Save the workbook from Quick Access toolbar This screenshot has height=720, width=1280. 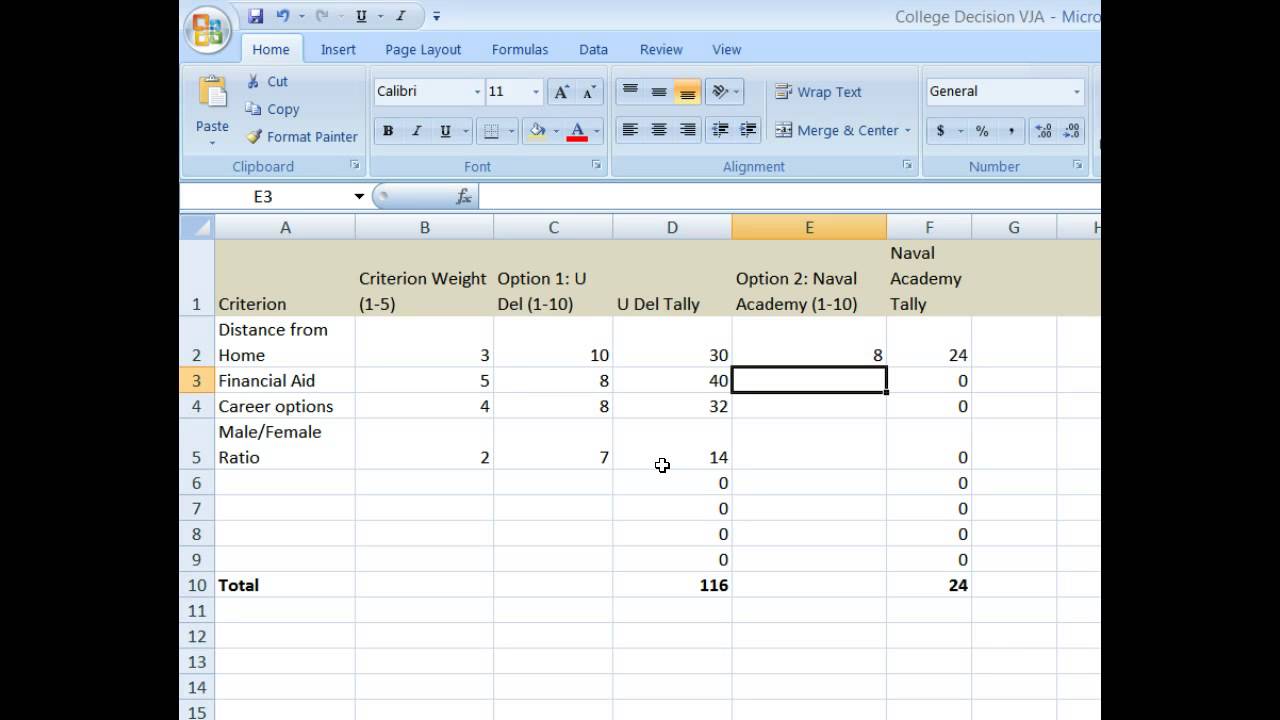256,16
